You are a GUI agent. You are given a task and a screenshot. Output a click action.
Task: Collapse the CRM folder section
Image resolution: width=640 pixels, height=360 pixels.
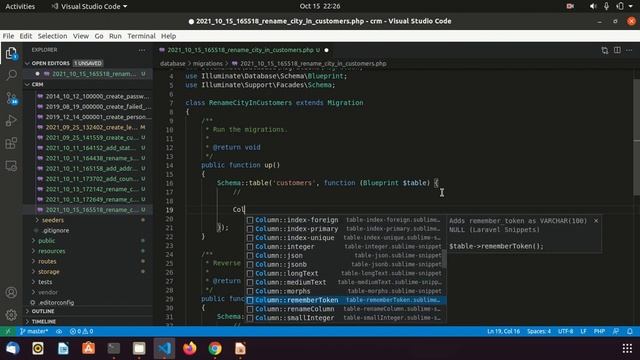pos(37,84)
